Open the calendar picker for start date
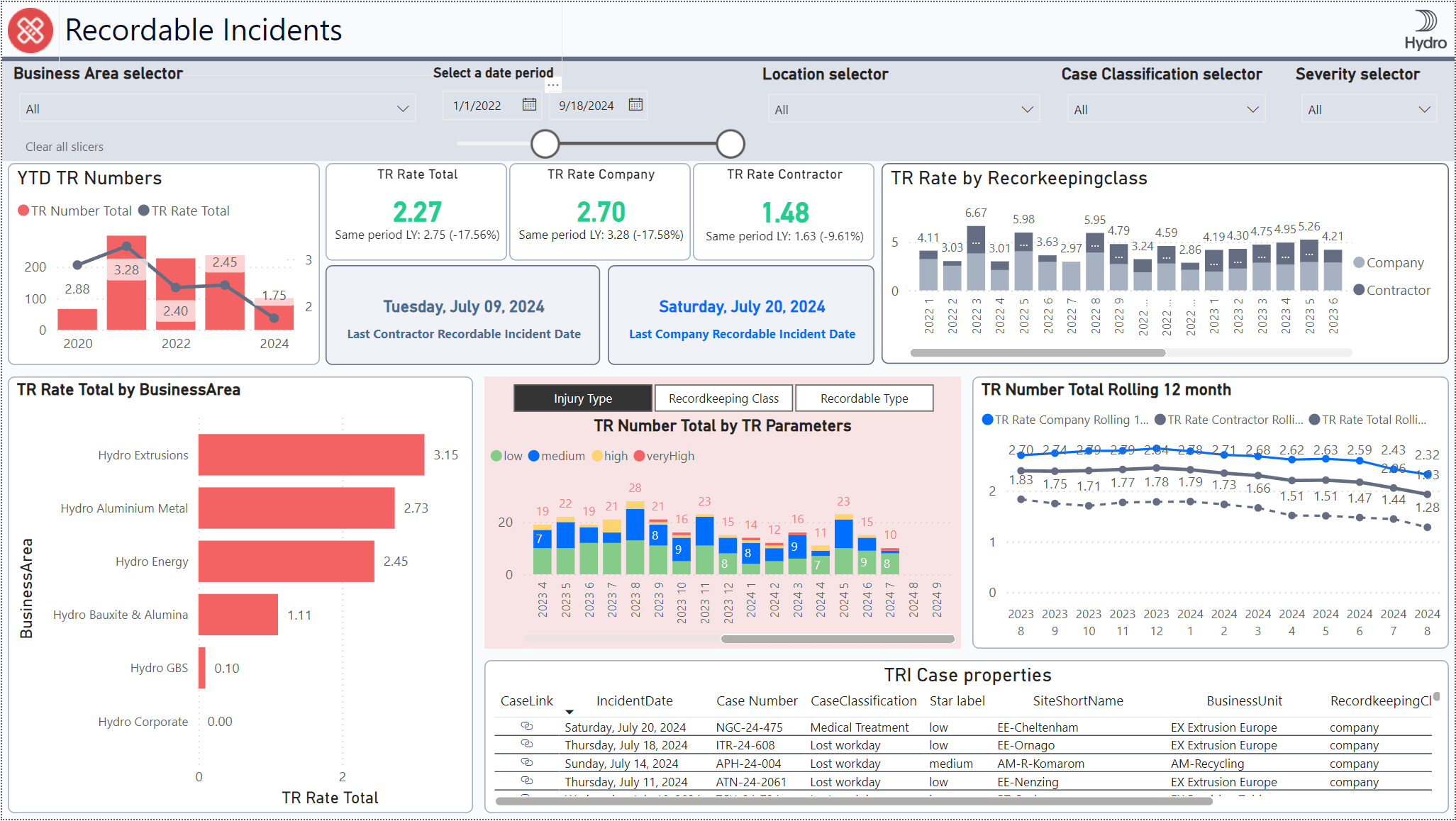This screenshot has width=1456, height=821. point(528,105)
